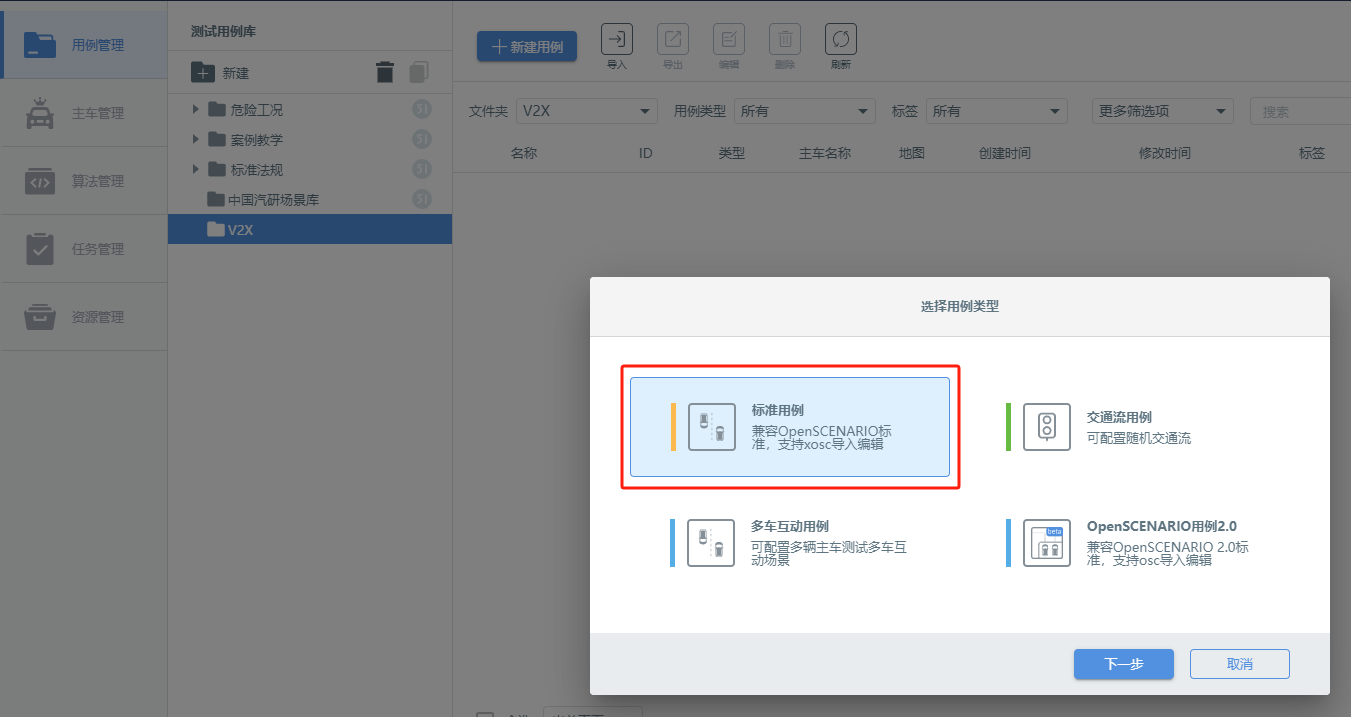The height and width of the screenshot is (717, 1351).
Task: Choose the 标准用例 option card
Action: [790, 427]
